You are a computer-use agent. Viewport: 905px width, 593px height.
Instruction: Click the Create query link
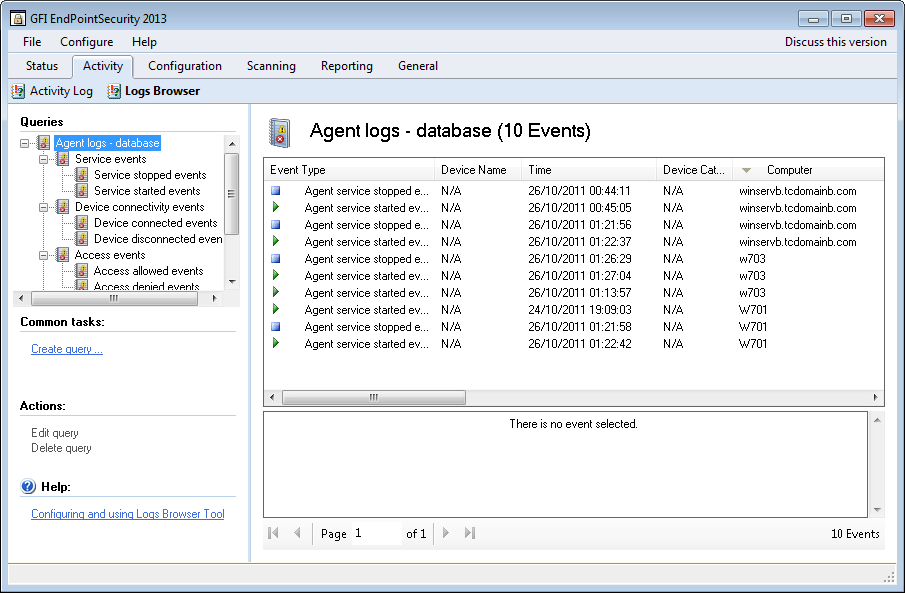[67, 349]
